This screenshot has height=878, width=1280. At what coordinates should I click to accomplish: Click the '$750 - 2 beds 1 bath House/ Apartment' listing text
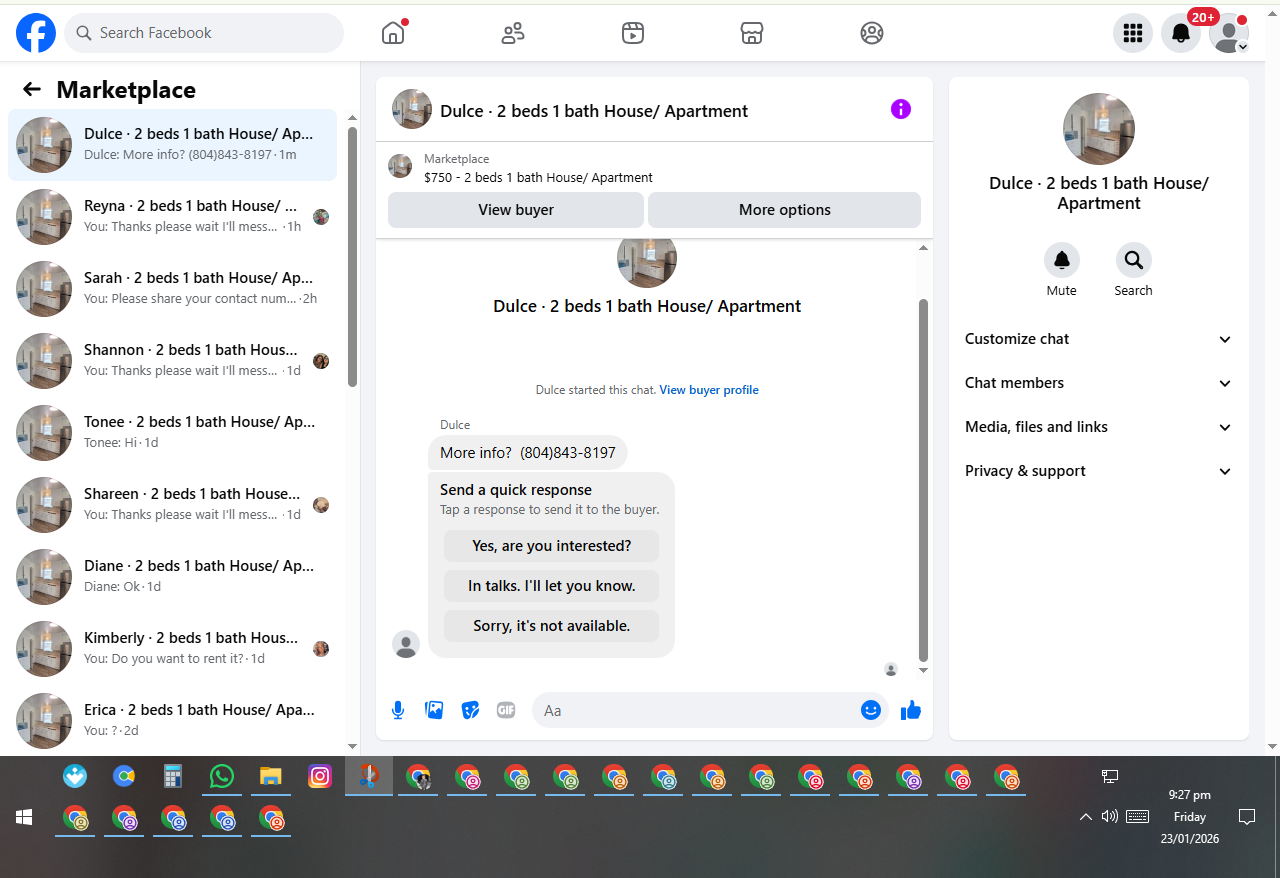coord(538,178)
